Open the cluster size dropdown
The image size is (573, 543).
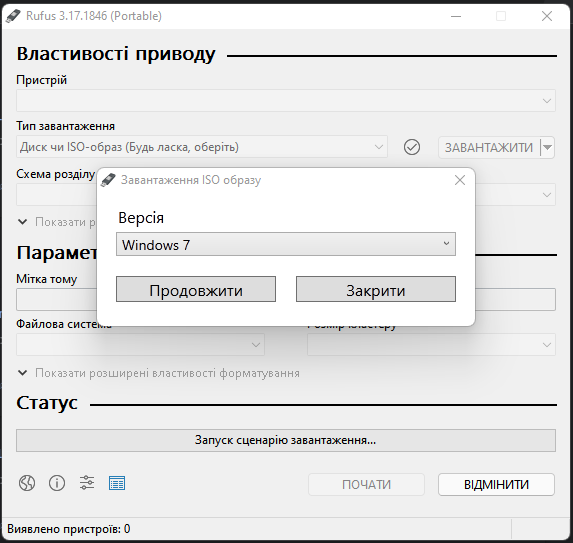pos(431,345)
